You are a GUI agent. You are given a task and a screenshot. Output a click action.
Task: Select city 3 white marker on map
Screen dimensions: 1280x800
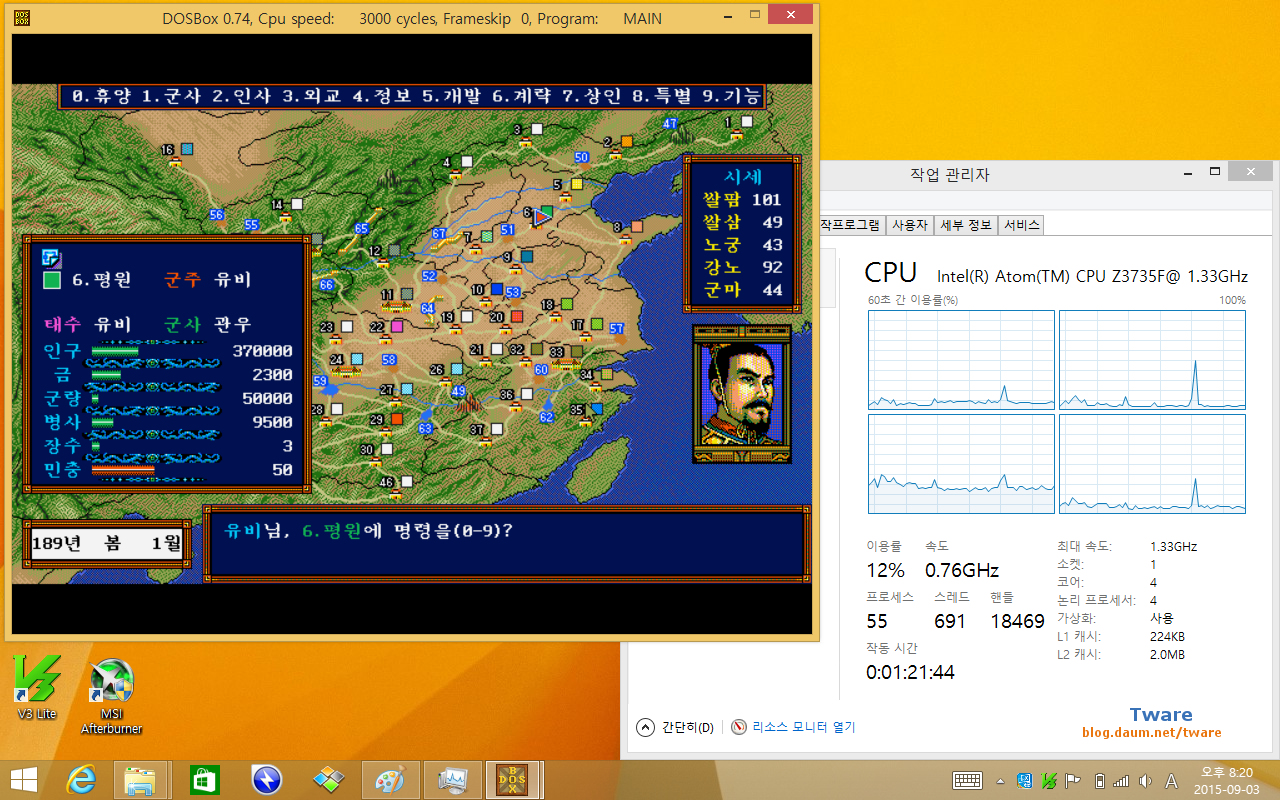click(x=536, y=129)
